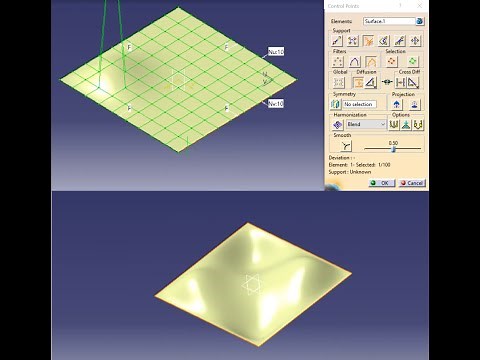The height and width of the screenshot is (360, 480).
Task: Click the 'Deviation : -' text
Action: coord(342,158)
